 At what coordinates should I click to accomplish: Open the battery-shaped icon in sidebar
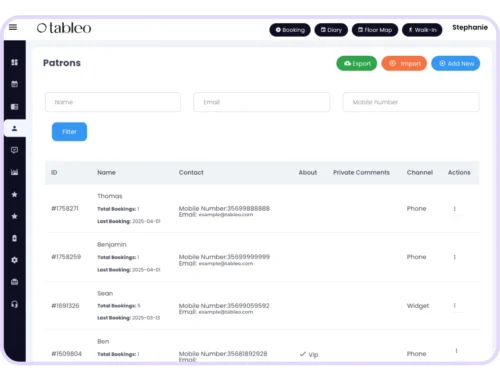click(x=14, y=238)
